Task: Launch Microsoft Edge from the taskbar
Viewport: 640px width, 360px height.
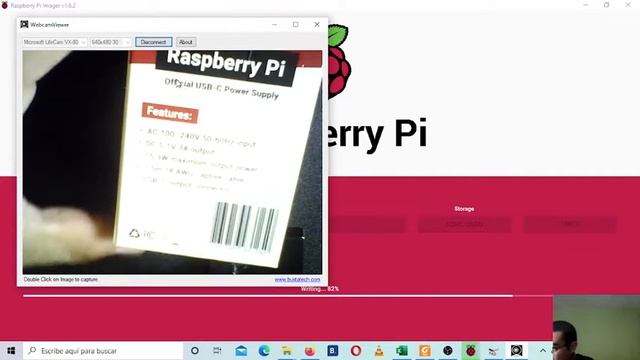Action: pyautogui.click(x=264, y=351)
